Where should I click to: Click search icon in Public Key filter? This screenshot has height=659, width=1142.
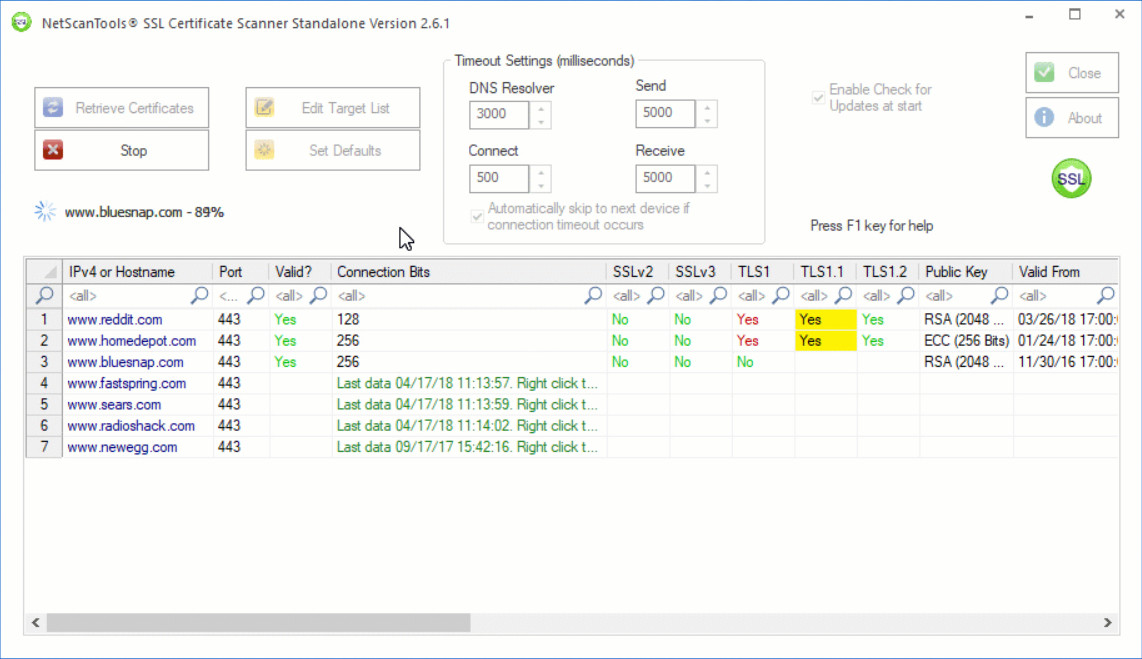pyautogui.click(x=1000, y=296)
